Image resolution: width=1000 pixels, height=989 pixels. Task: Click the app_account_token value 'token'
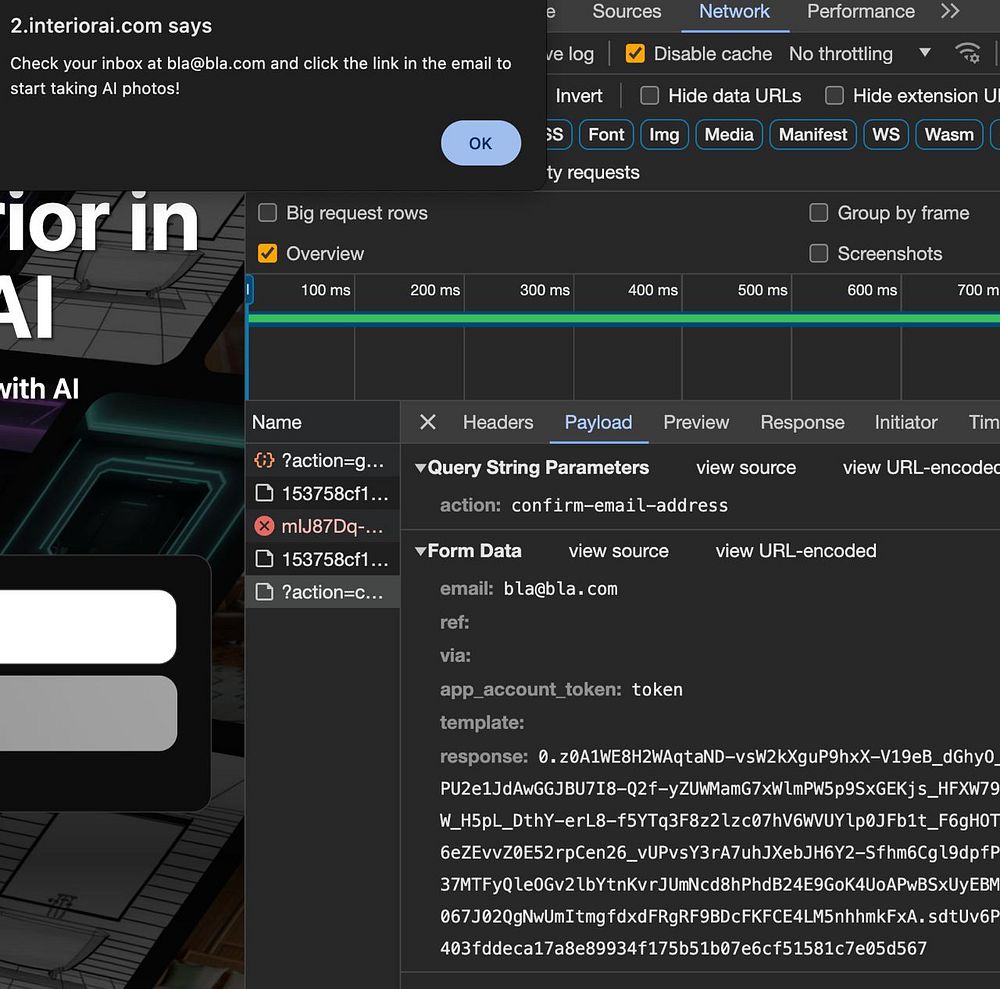657,689
